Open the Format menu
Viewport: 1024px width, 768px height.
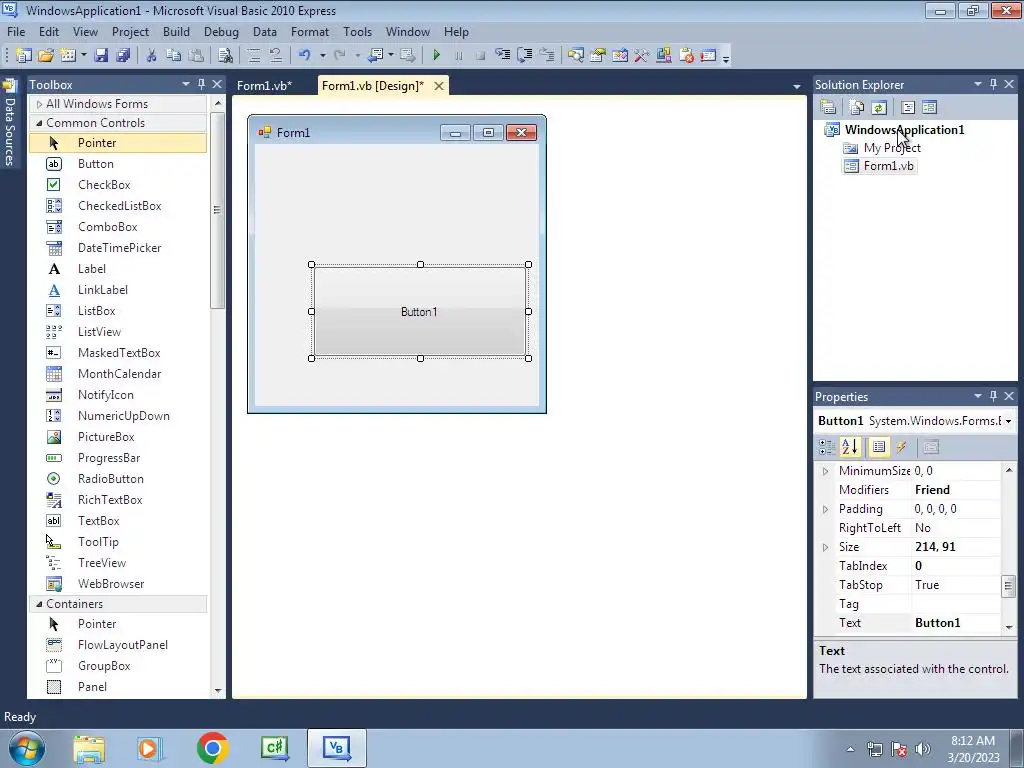(310, 31)
